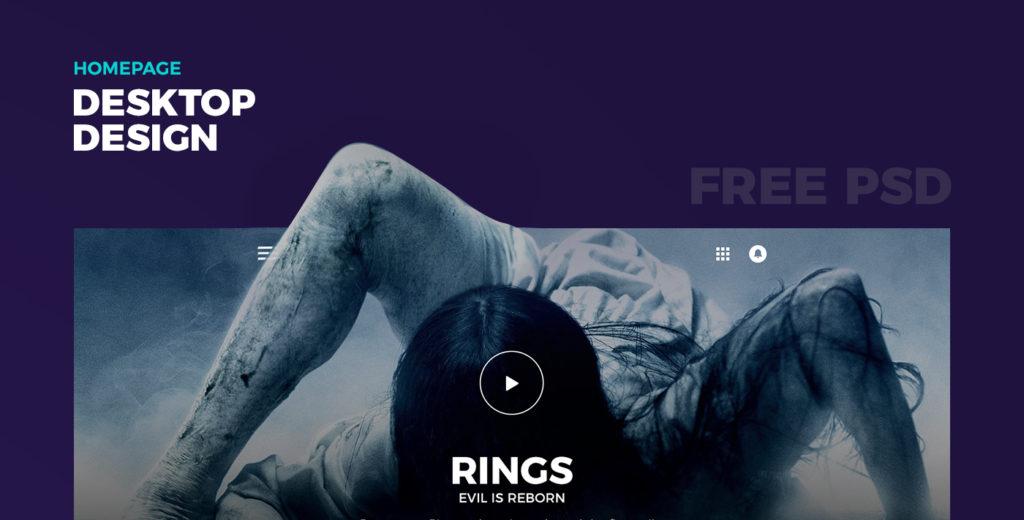Click the word FREE in the watermark
1024x520 pixels.
tap(759, 186)
